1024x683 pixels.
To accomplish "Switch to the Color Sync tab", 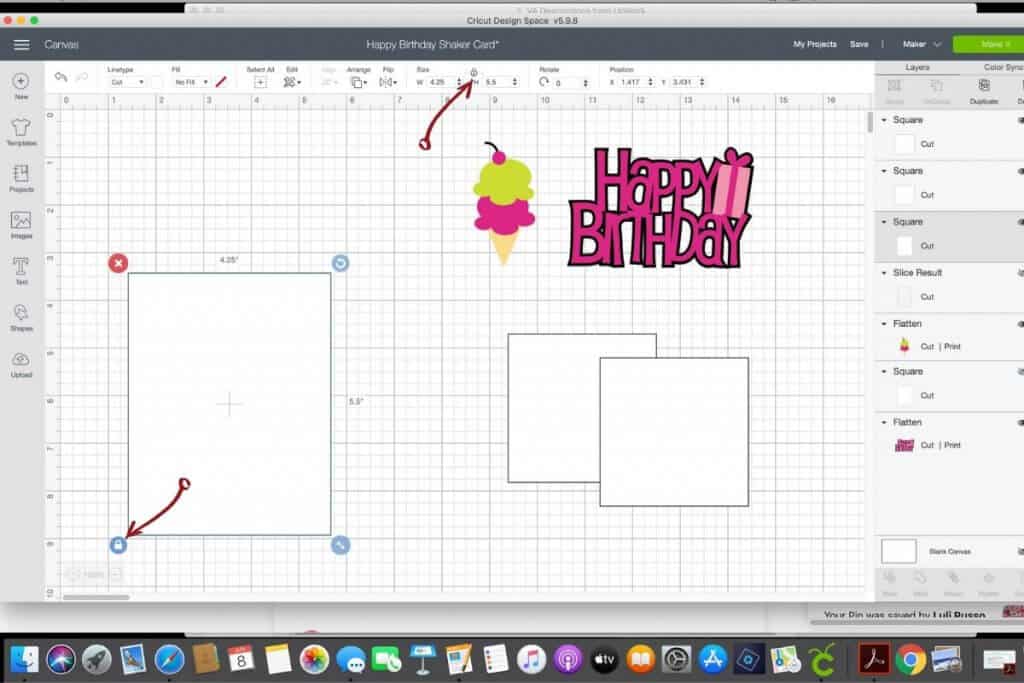I will click(x=1003, y=67).
